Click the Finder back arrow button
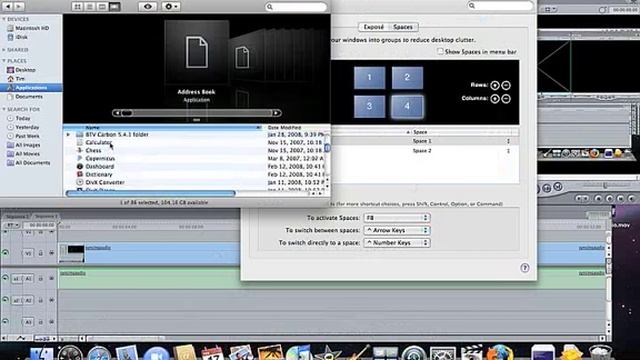Image resolution: width=640 pixels, height=360 pixels. pos(8,7)
